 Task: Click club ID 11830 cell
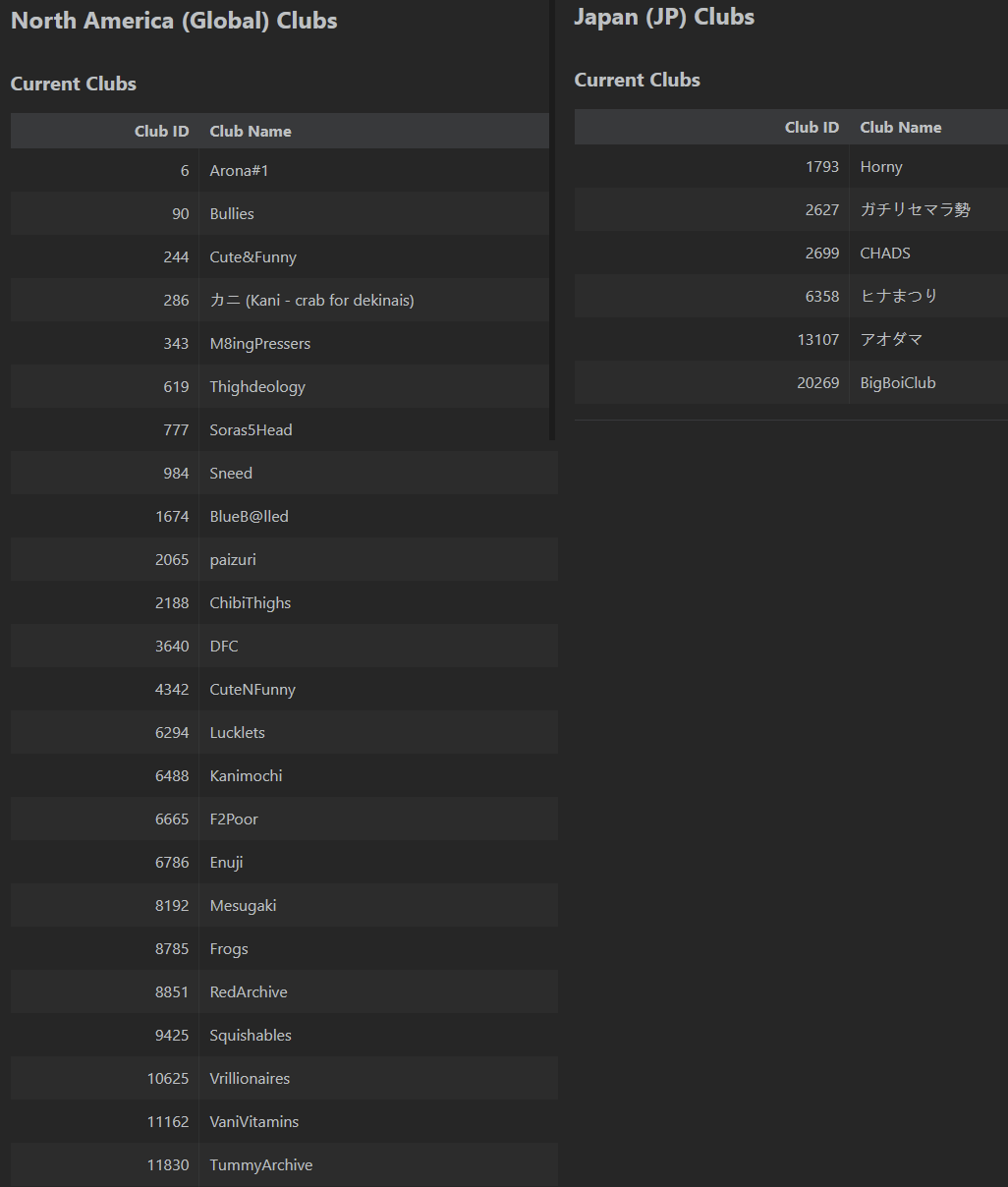105,1164
